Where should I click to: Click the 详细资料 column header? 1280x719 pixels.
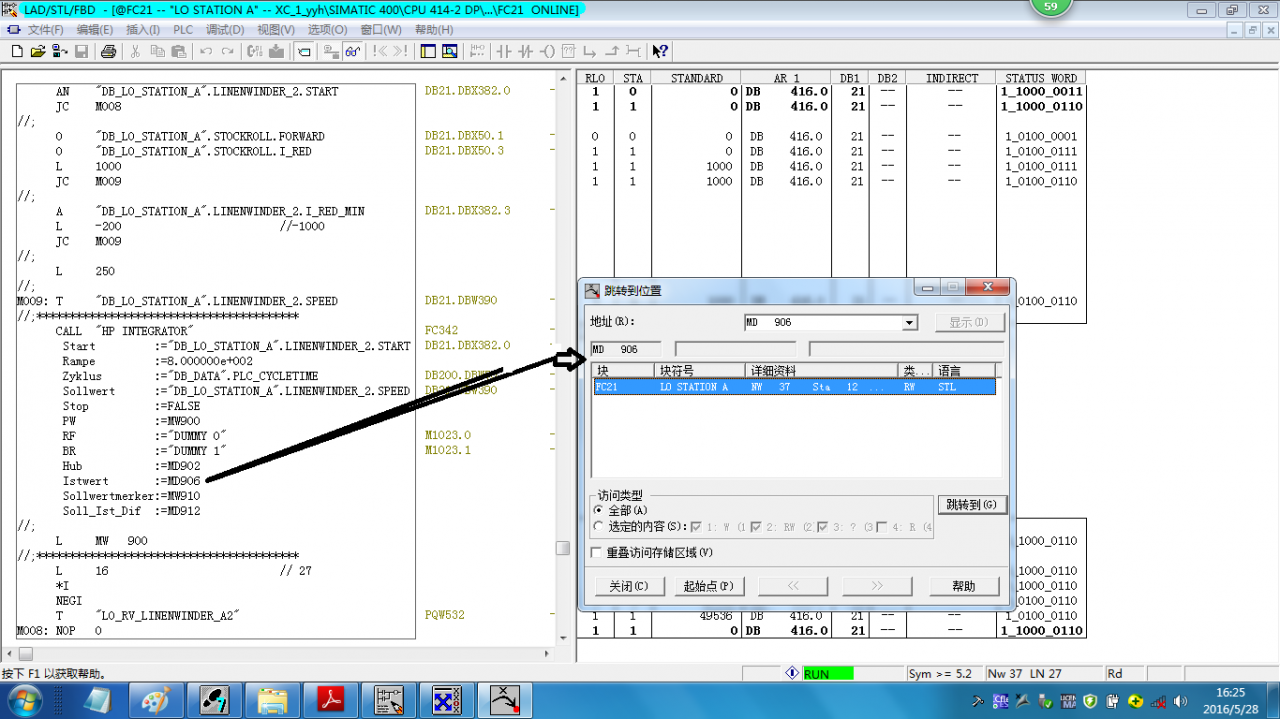822,371
